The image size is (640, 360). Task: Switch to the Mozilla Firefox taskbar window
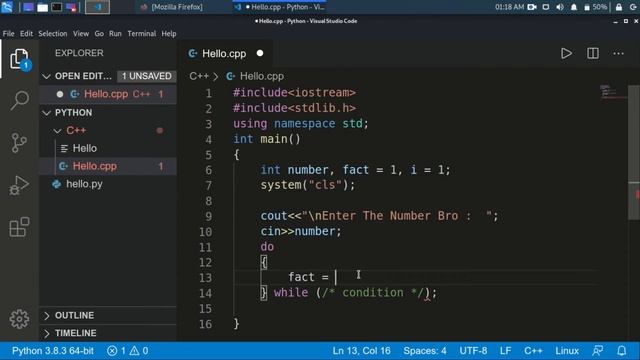tap(171, 7)
